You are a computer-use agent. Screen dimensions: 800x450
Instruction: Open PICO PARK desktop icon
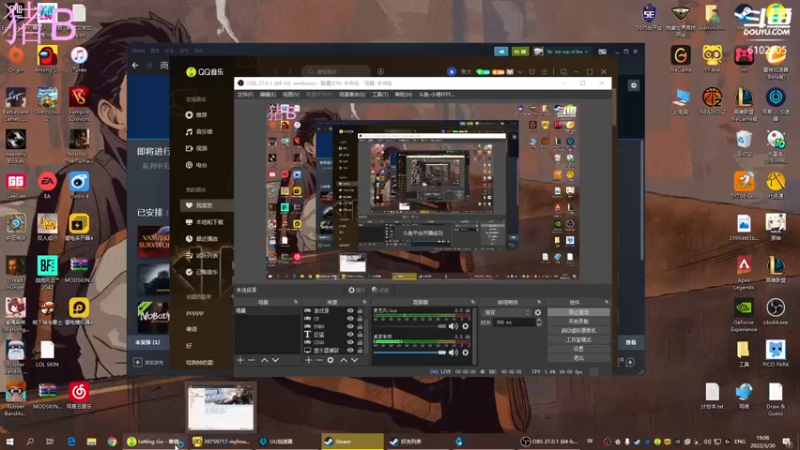776,354
